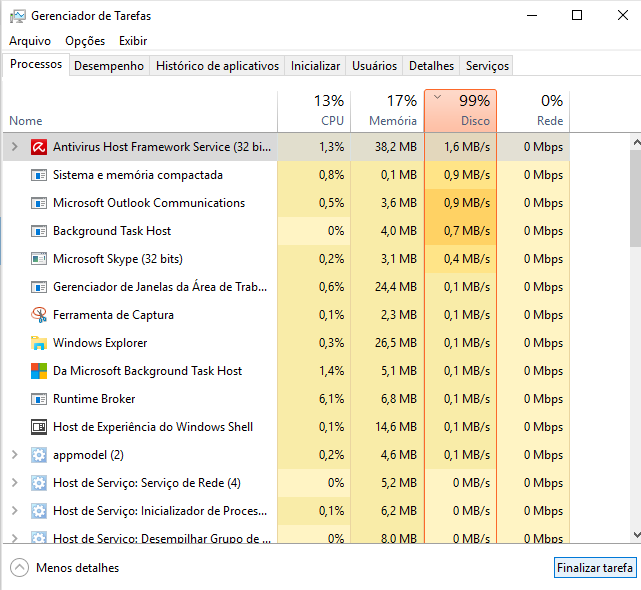The width and height of the screenshot is (641, 590).
Task: Select the Runtime Broker process name
Action: click(x=94, y=399)
